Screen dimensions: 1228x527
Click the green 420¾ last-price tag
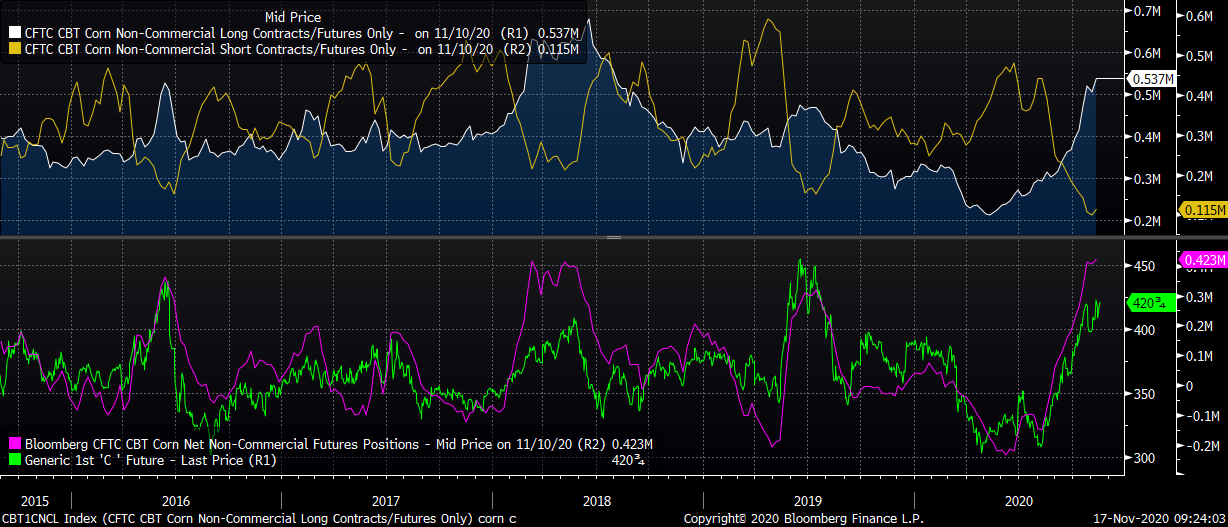[1151, 302]
